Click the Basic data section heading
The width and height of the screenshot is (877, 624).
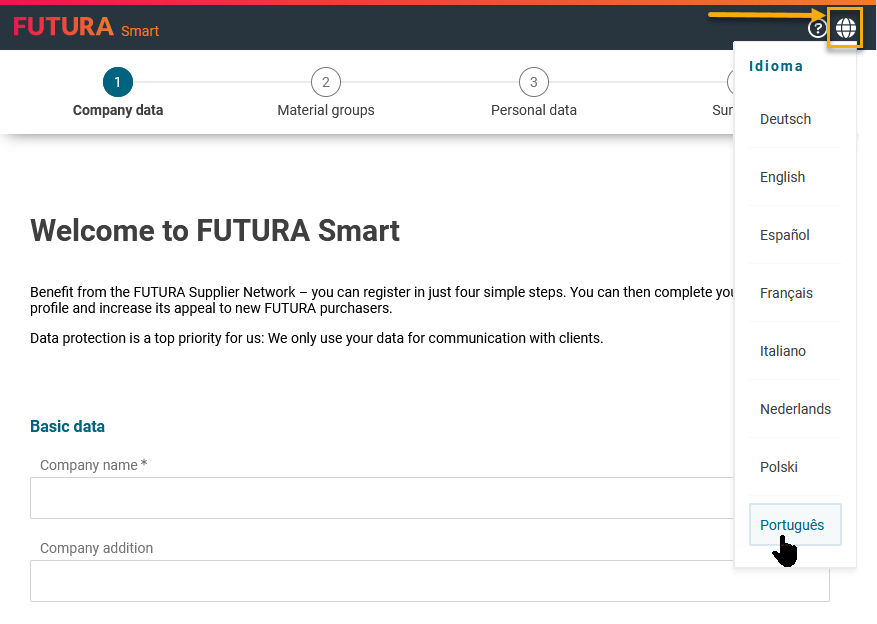67,426
